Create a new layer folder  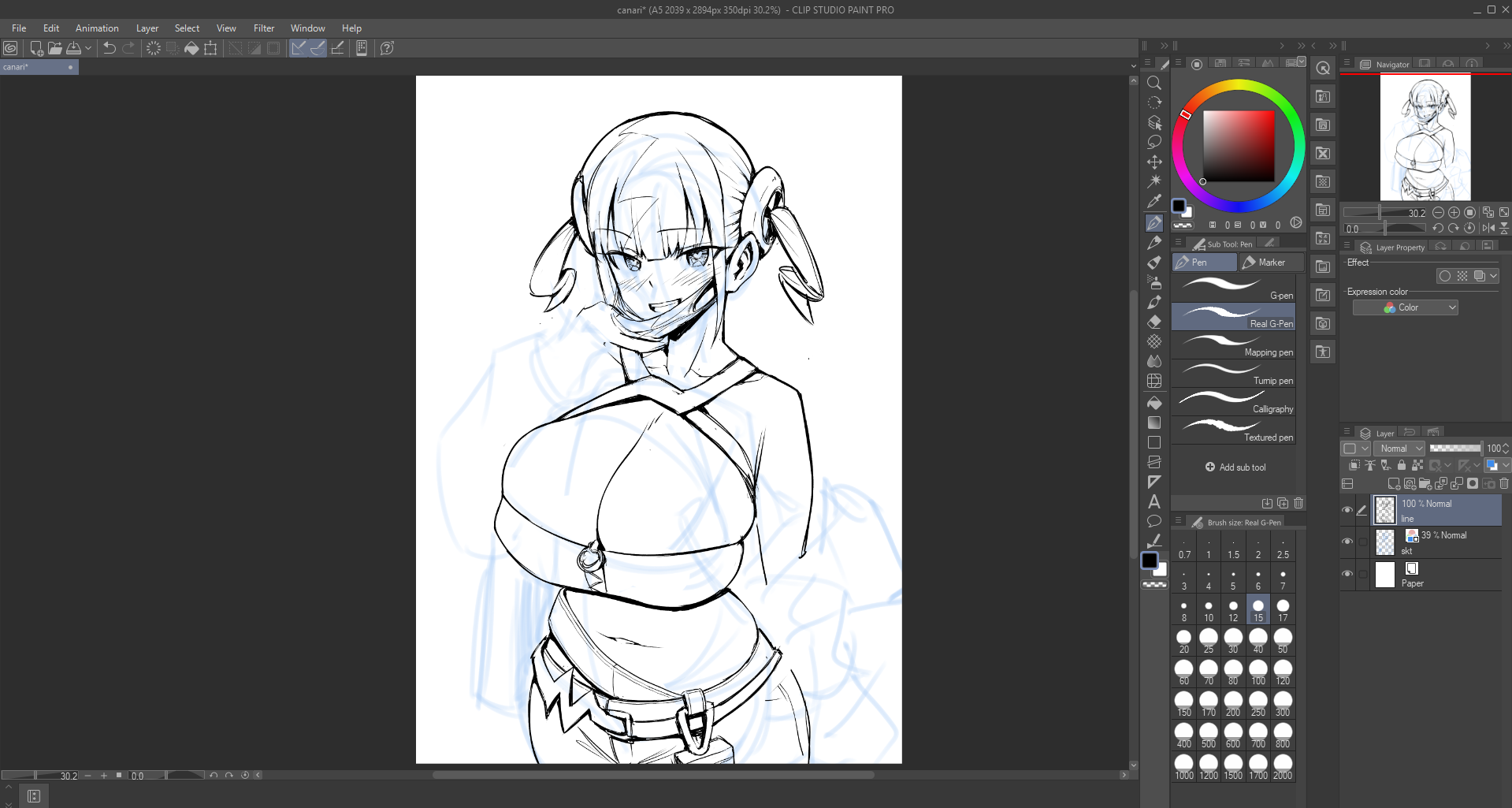tap(1425, 483)
